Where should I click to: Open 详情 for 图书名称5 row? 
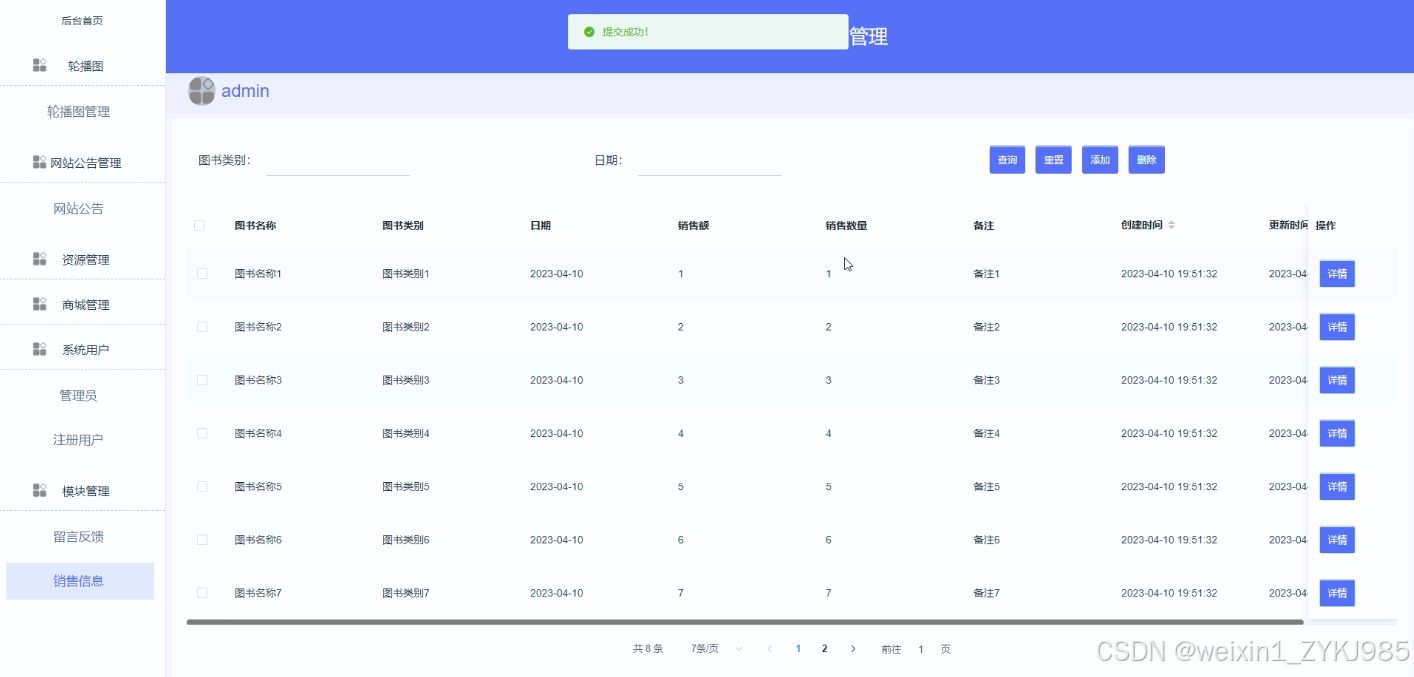coord(1337,487)
